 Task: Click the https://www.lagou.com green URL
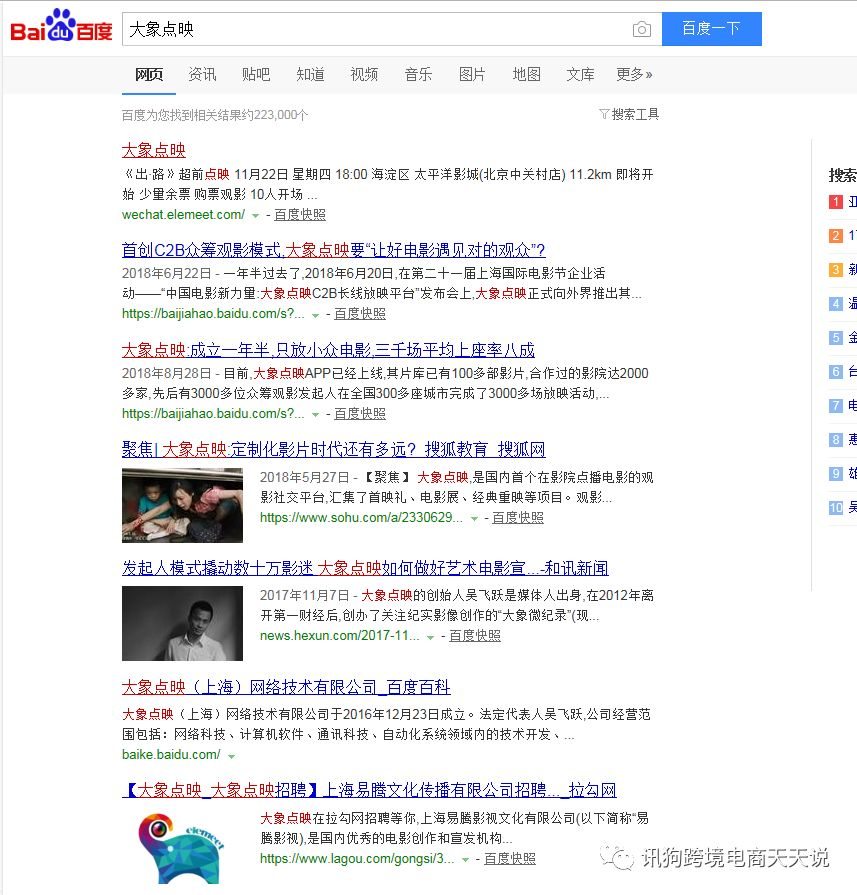tap(357, 858)
